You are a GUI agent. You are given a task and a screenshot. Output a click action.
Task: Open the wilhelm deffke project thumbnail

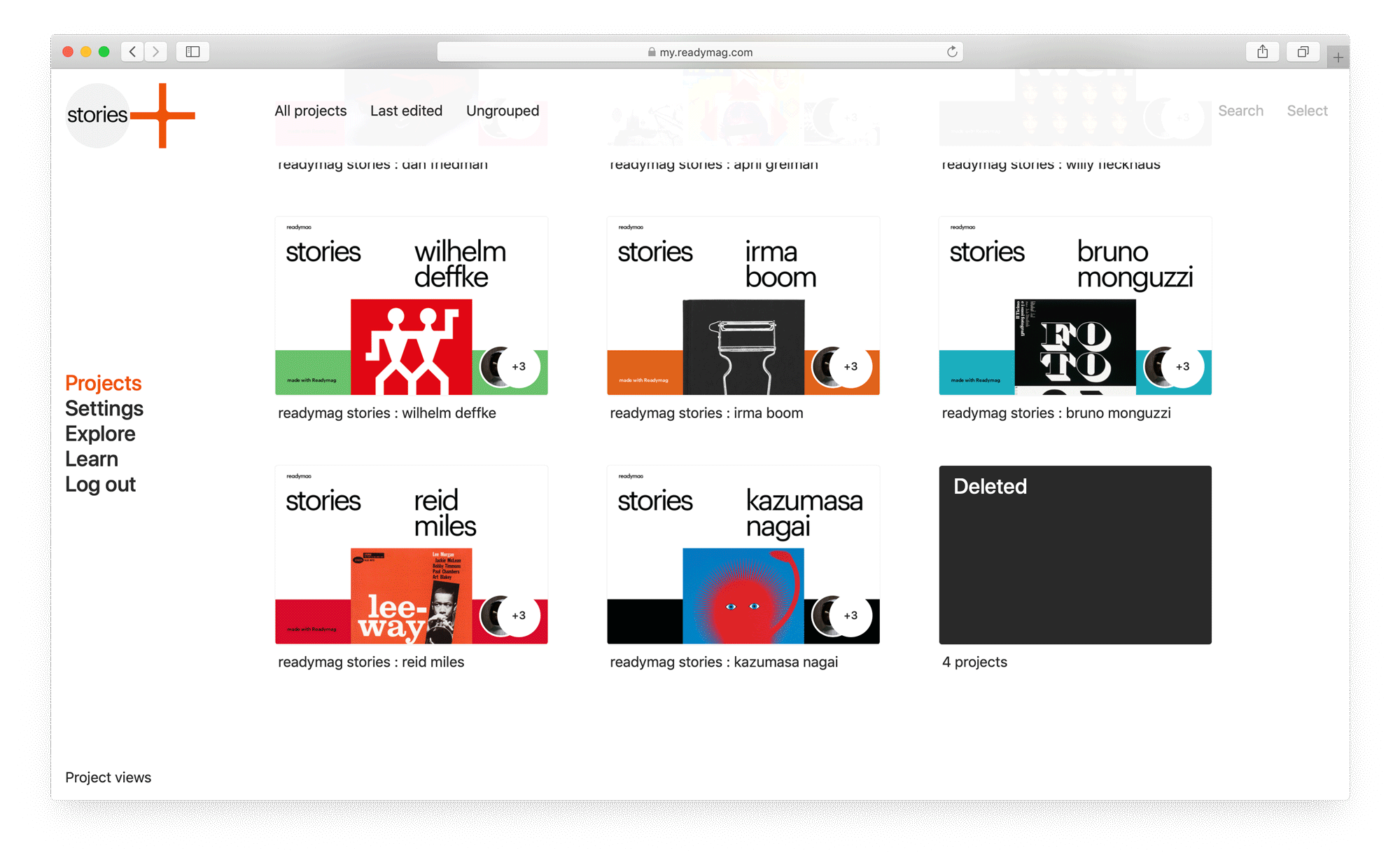coord(414,305)
